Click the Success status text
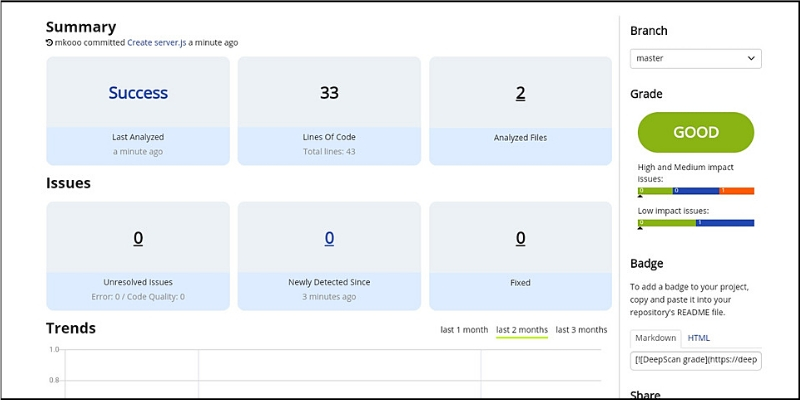This screenshot has width=800, height=400. point(138,93)
